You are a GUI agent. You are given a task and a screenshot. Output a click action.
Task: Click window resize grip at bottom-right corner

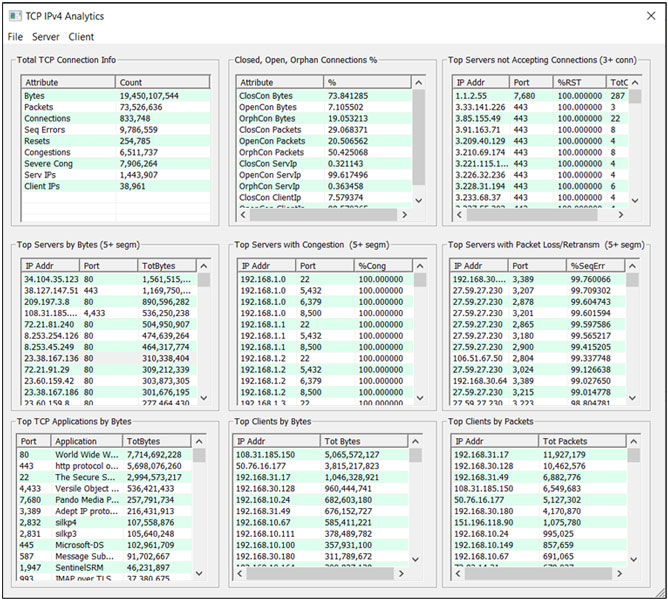[x=660, y=592]
